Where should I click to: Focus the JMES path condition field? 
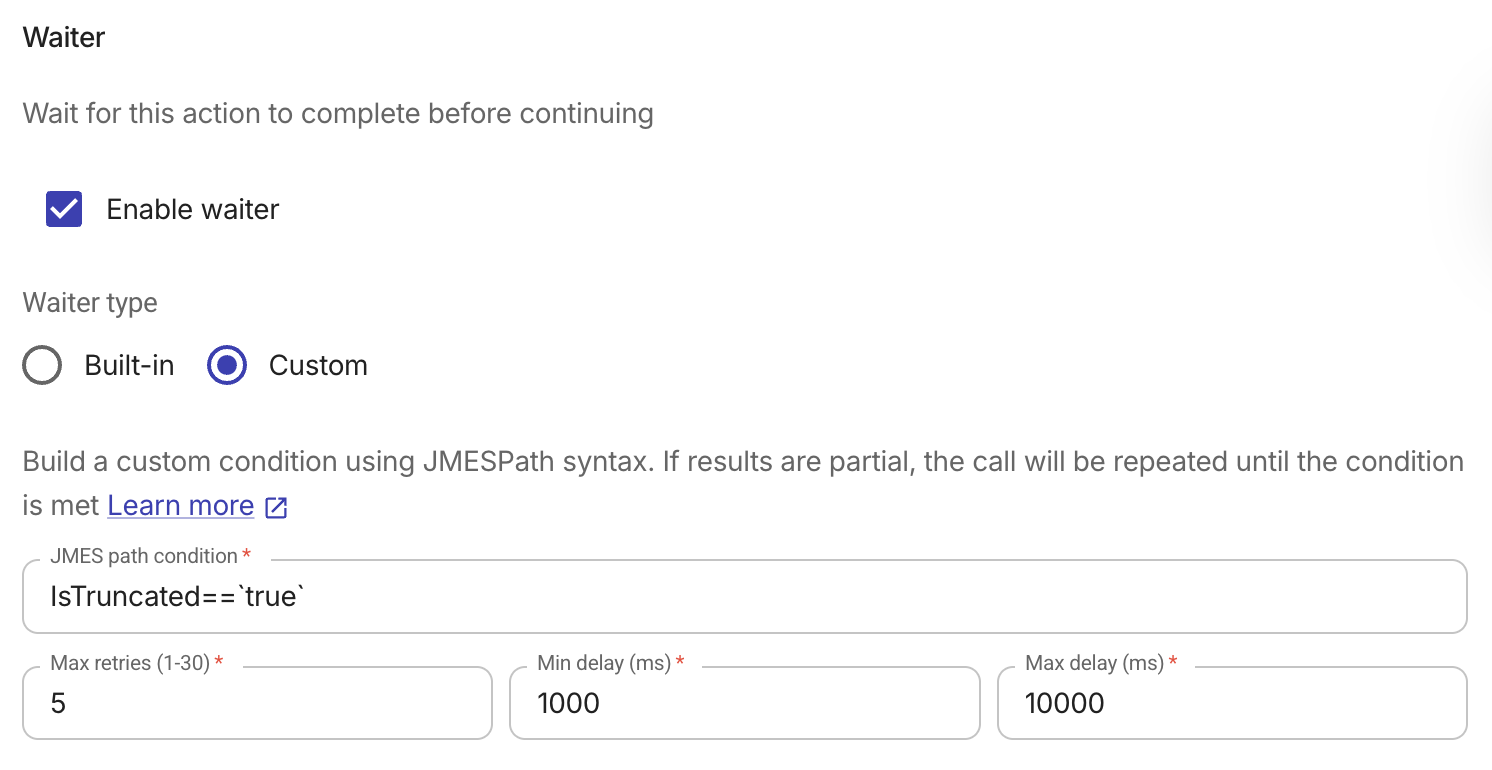744,596
